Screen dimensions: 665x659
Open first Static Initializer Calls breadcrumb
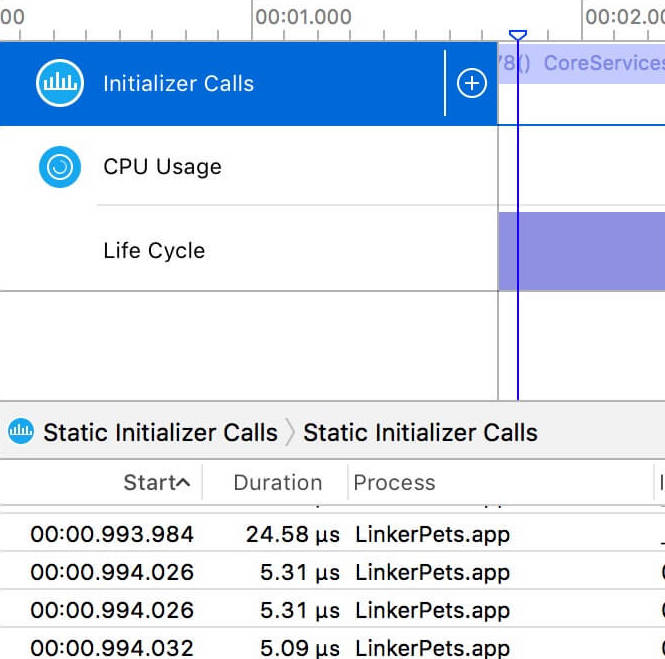pyautogui.click(x=160, y=432)
